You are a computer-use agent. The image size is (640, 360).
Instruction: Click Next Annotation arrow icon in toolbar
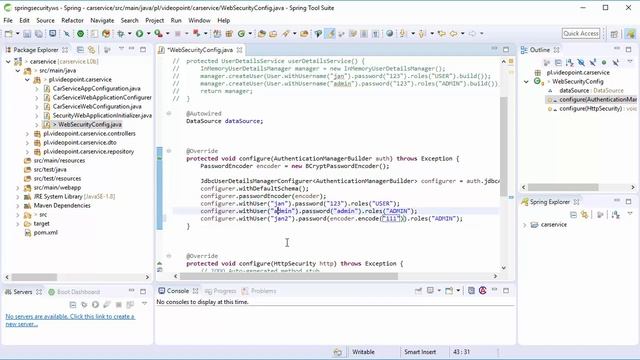point(403,33)
